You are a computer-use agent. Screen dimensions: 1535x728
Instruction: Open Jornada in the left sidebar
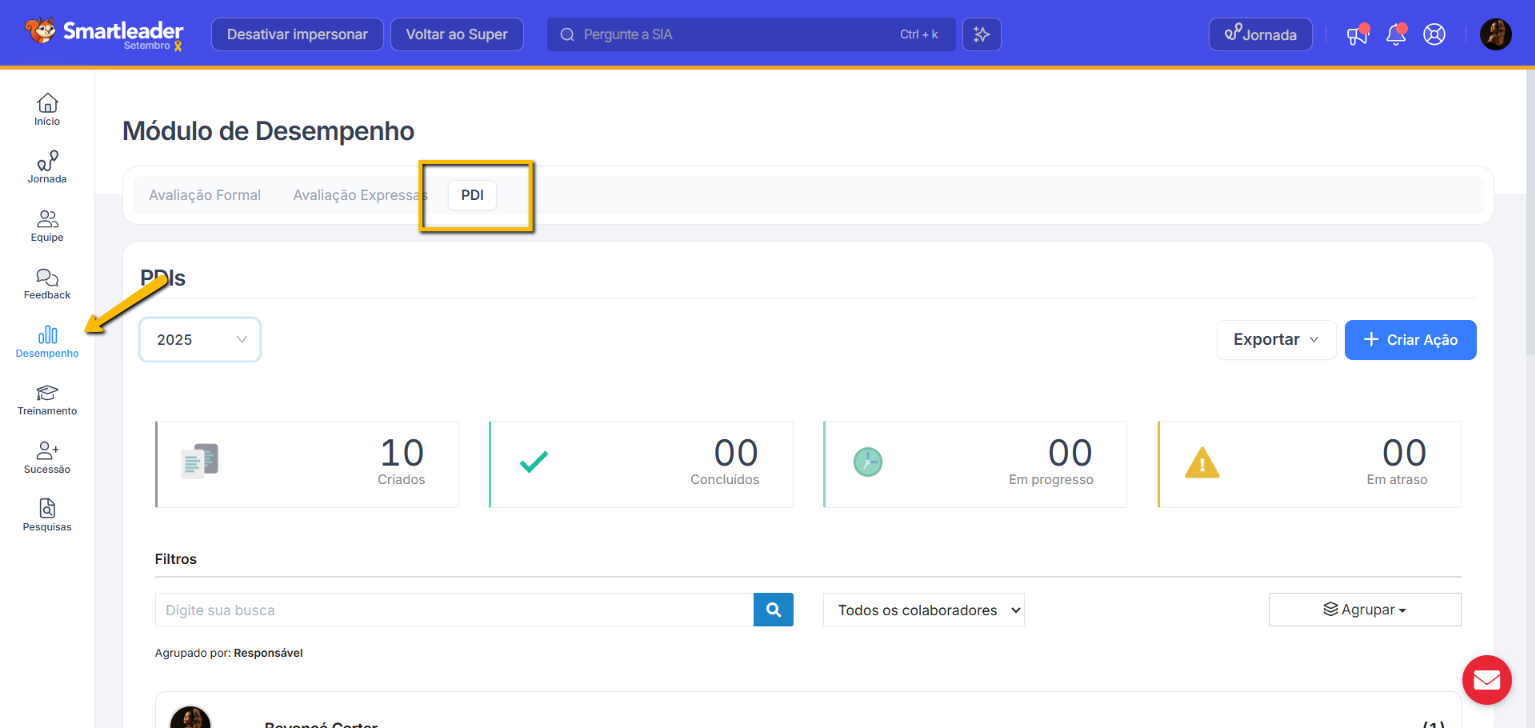[x=47, y=167]
